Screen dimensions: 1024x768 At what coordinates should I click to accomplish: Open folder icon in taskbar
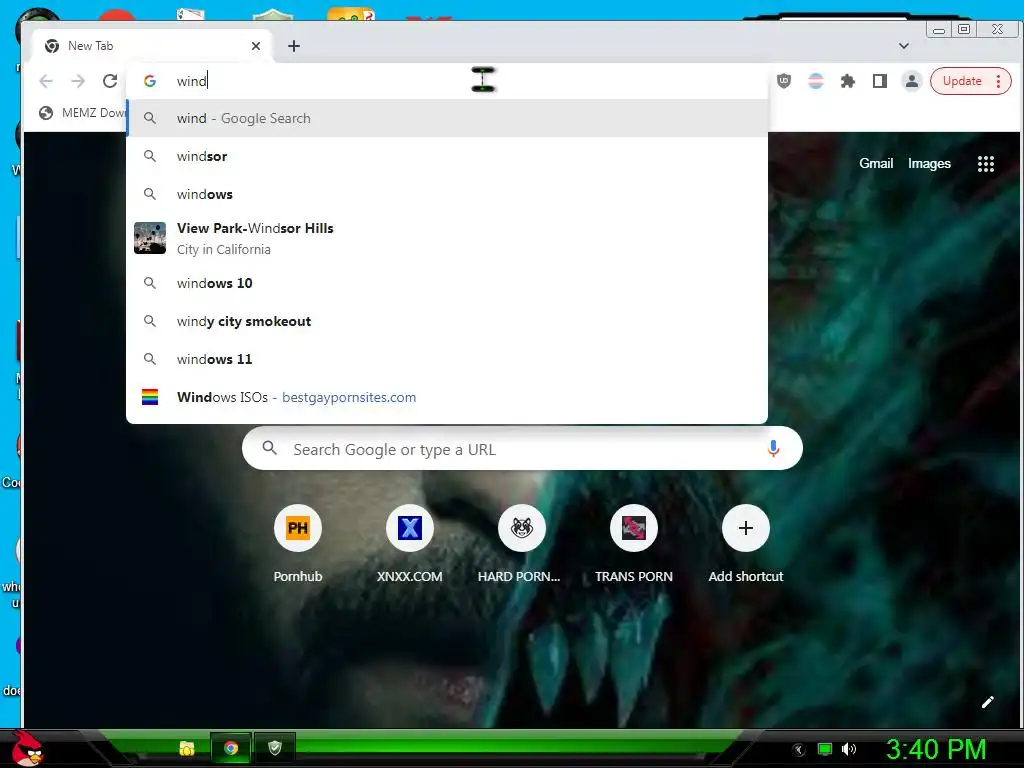point(187,748)
